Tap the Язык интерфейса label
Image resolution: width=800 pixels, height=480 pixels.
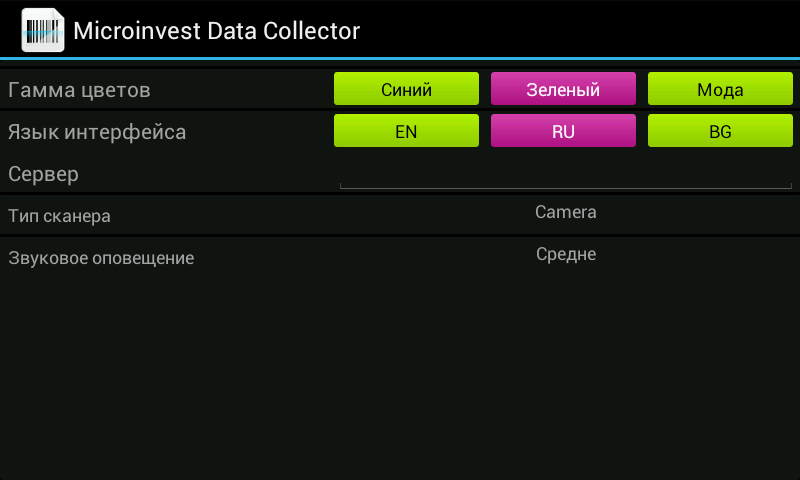click(x=97, y=133)
